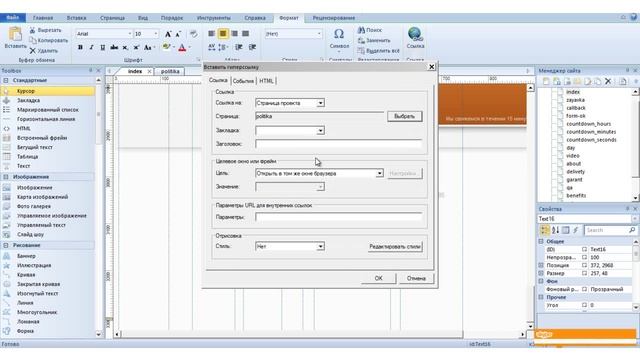The width and height of the screenshot is (640, 360).
Task: Open the ribbon style (Нет) dropdown
Action: click(x=319, y=34)
